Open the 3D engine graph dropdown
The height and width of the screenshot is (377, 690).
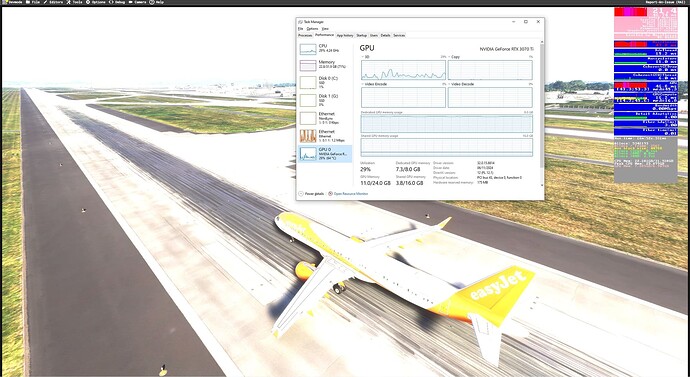(x=363, y=57)
